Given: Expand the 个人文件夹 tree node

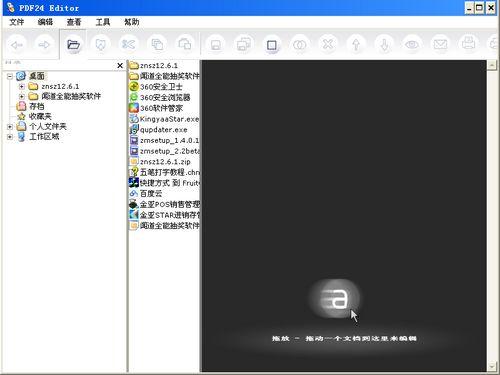Looking at the screenshot, I should [10, 126].
